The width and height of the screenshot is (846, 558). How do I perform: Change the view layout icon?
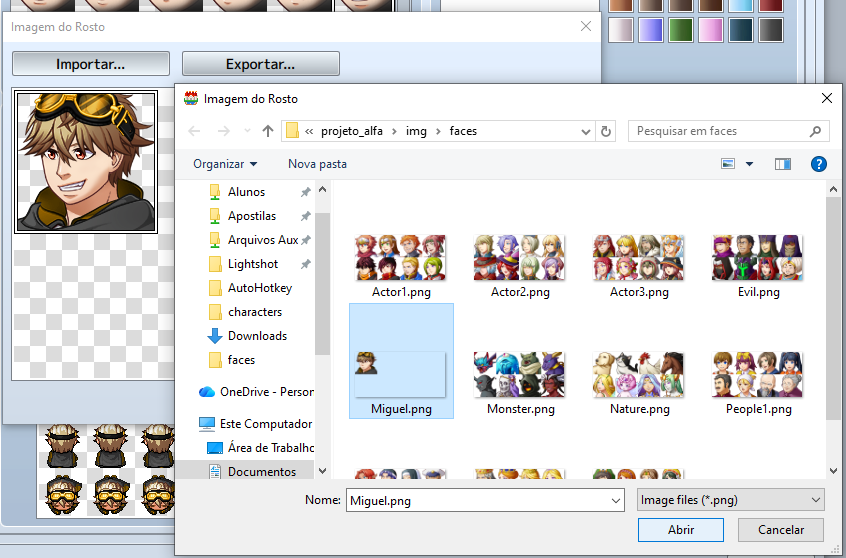point(728,164)
